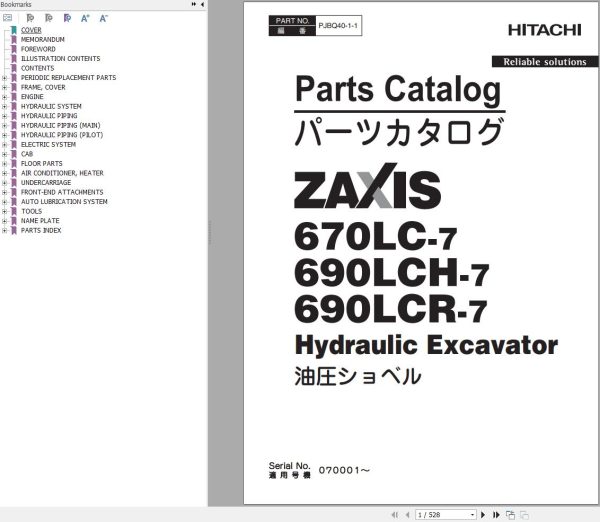This screenshot has height=522, width=600.
Task: Click the second bookmark flag toolbar icon
Action: (48, 18)
